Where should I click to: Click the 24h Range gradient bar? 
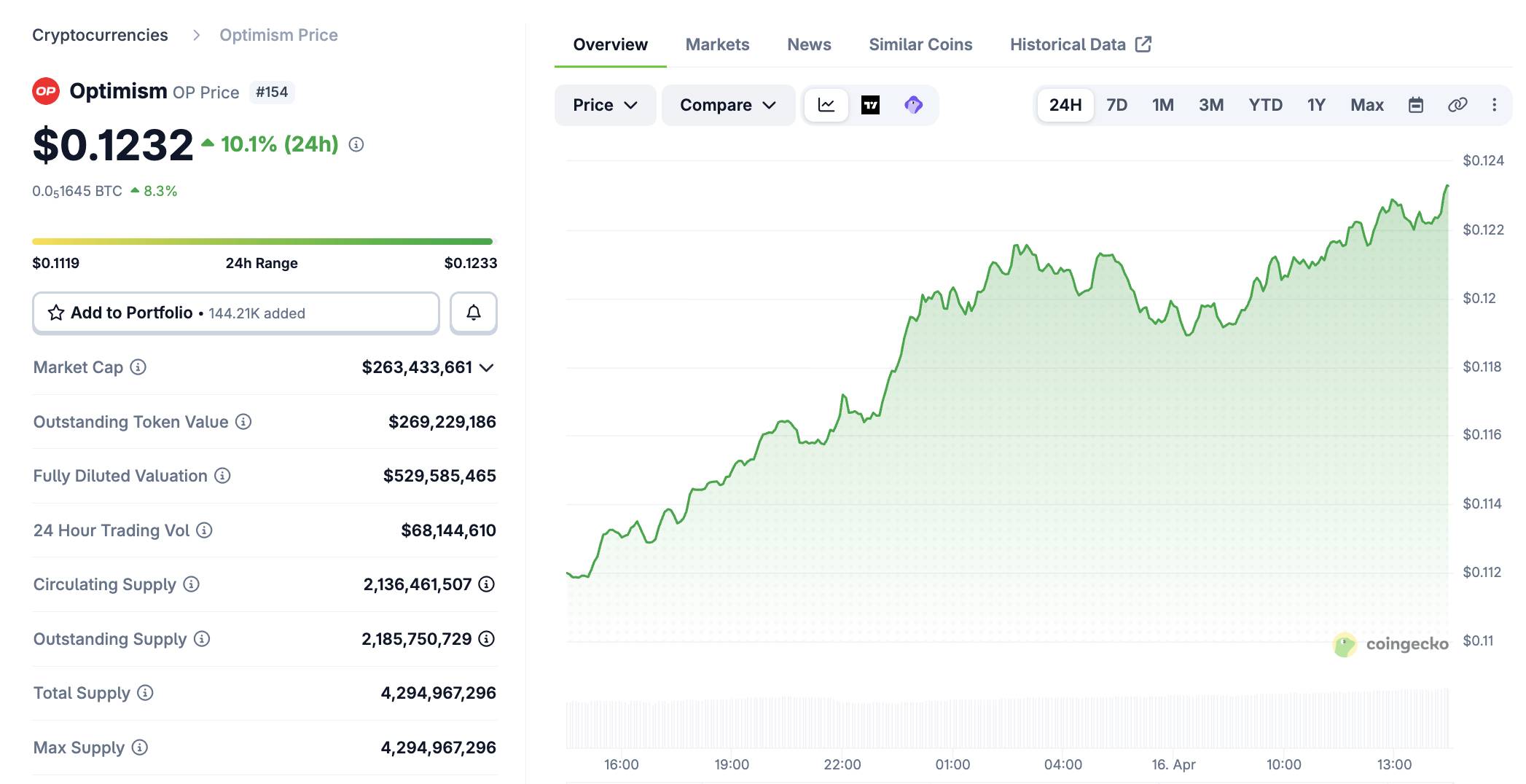[x=264, y=240]
